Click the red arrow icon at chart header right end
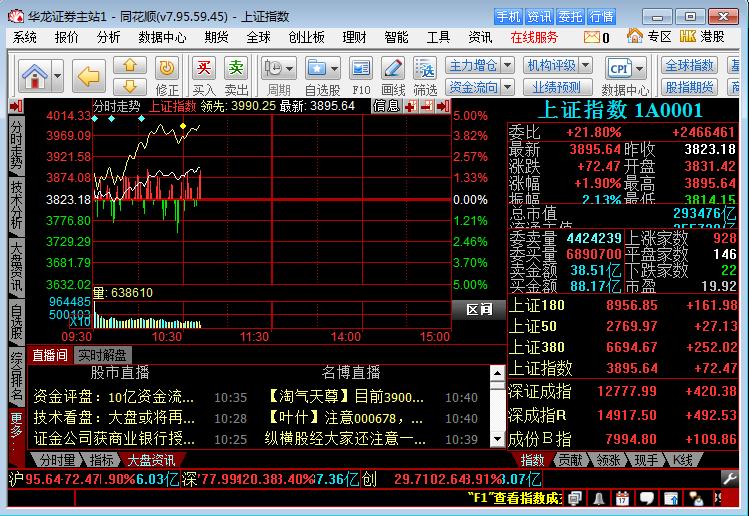The image size is (749, 516). point(443,106)
